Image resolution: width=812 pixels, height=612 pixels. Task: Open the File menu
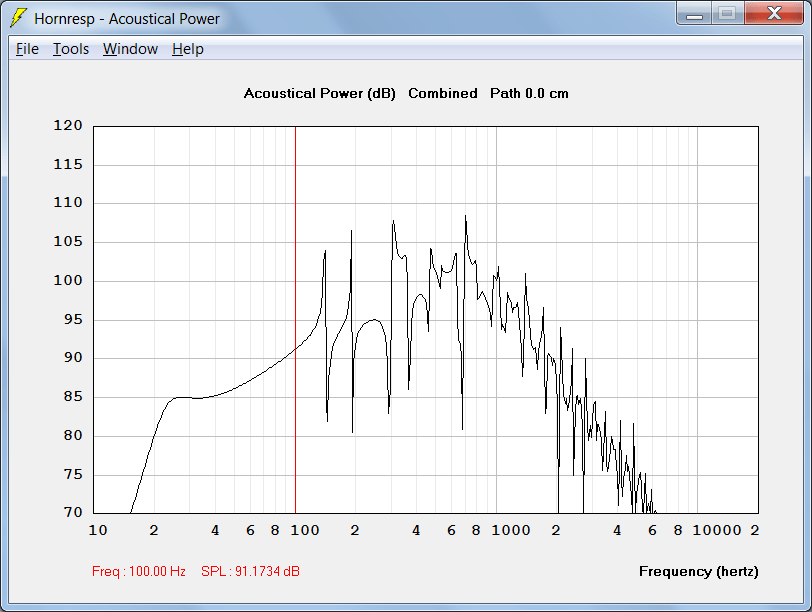point(27,49)
